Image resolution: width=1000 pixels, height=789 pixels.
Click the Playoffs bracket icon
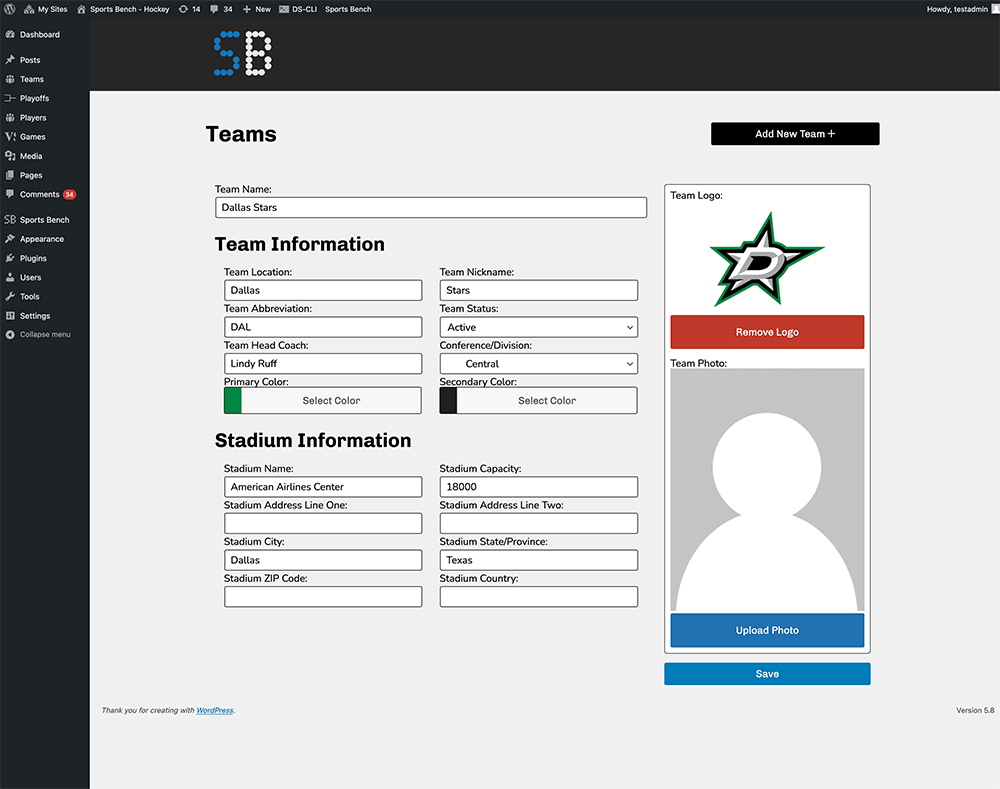(10, 98)
